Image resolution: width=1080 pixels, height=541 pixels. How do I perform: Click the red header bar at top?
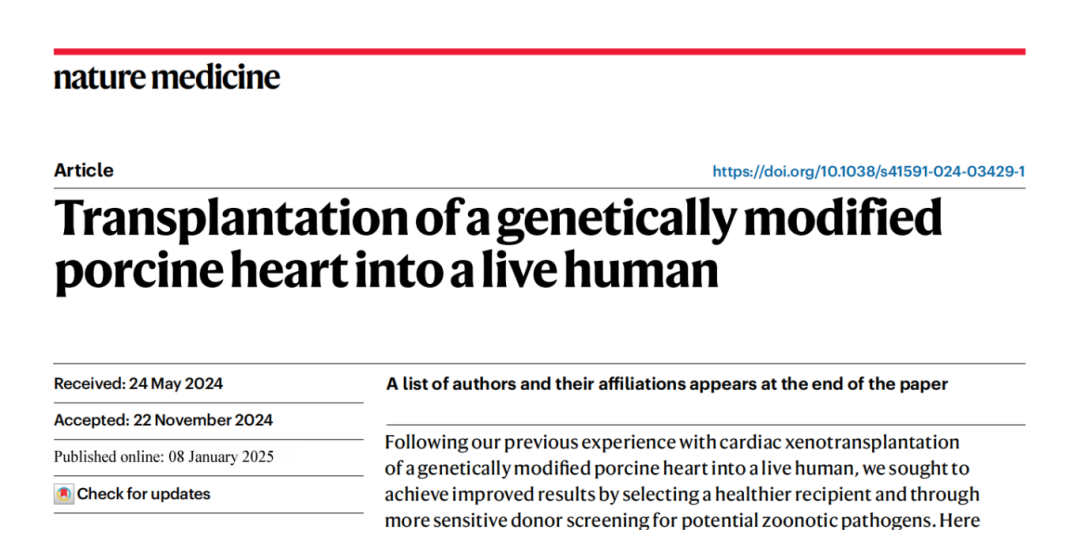click(539, 52)
